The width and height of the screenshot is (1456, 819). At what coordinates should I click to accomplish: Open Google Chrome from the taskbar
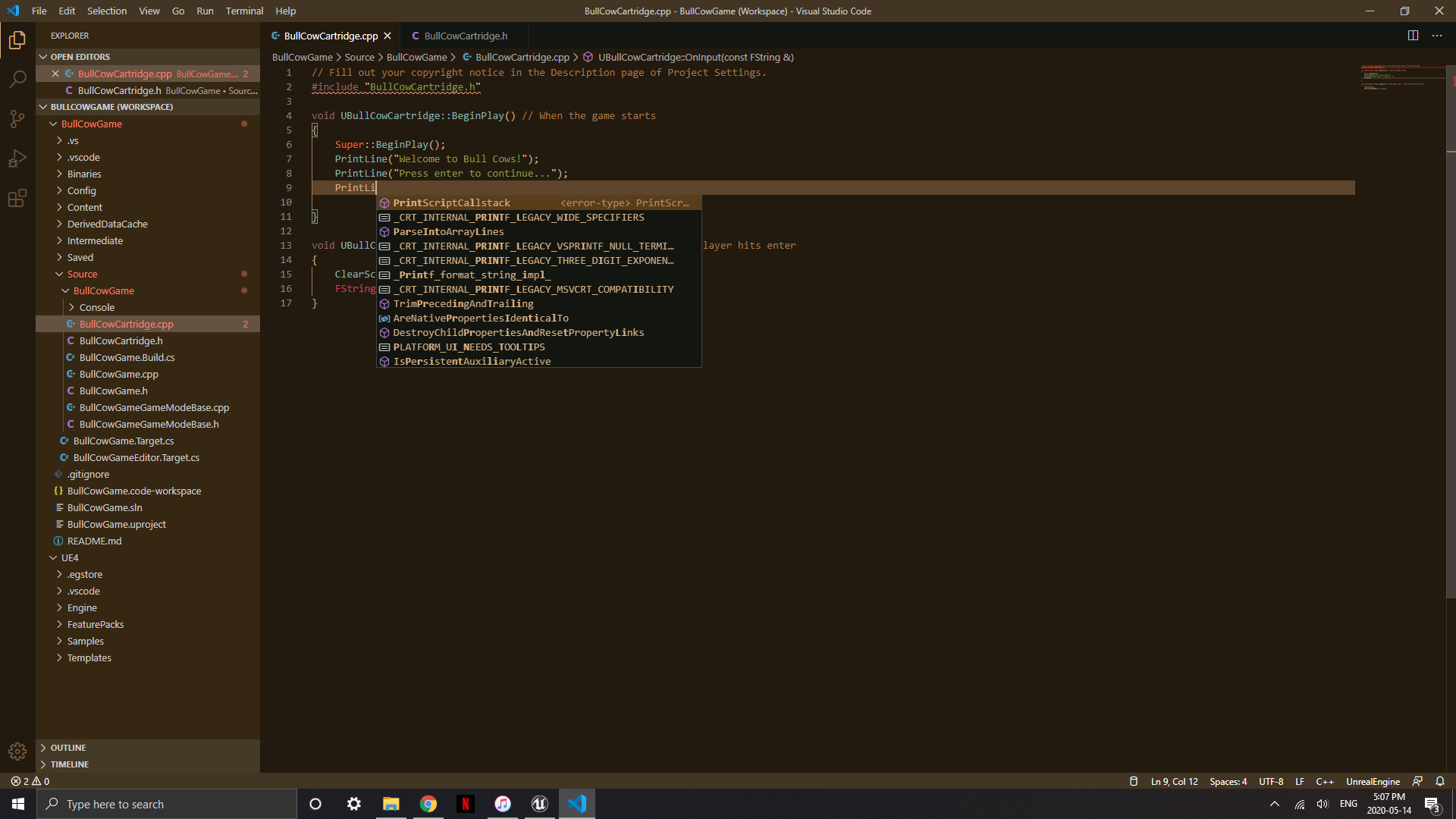click(x=428, y=804)
